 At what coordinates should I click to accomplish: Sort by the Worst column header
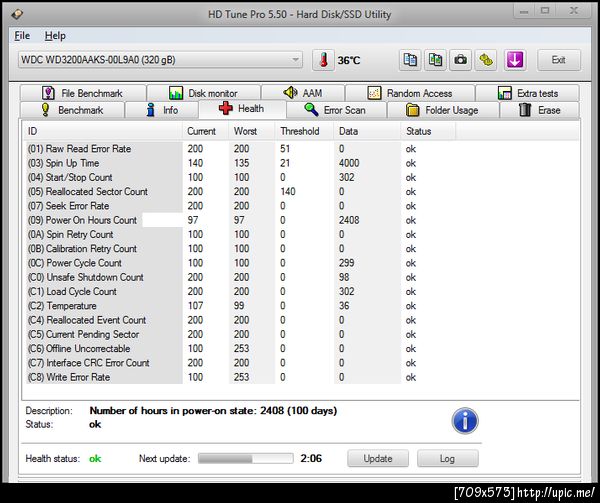[252, 131]
